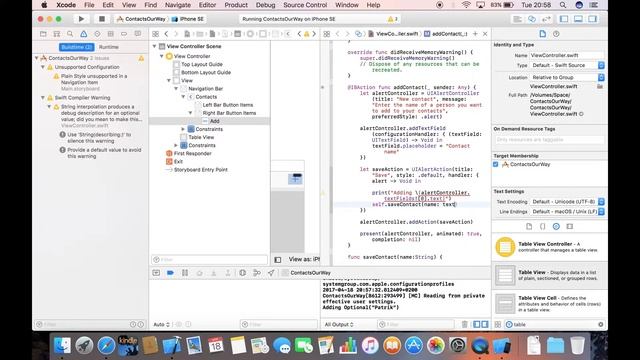Toggle the Navigator panel visibility

click(x=564, y=19)
